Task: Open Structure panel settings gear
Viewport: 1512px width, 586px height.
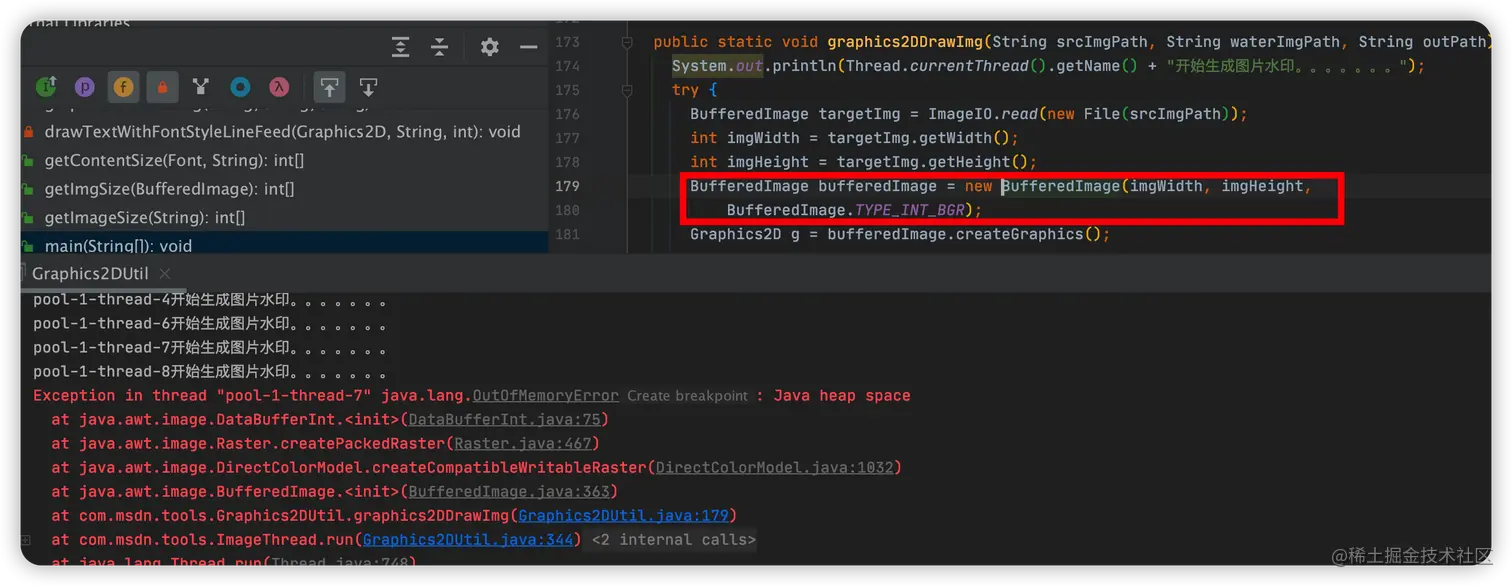Action: [489, 47]
